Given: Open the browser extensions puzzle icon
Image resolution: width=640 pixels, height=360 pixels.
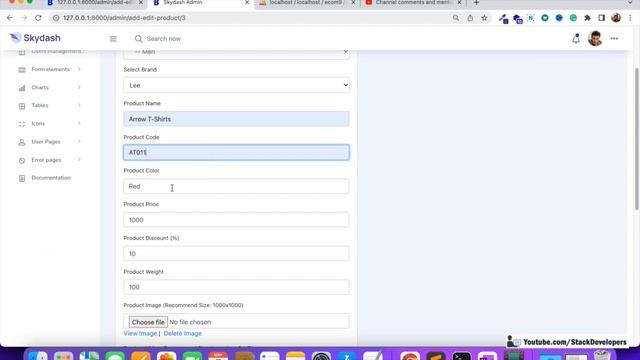Looking at the screenshot, I should [x=587, y=18].
